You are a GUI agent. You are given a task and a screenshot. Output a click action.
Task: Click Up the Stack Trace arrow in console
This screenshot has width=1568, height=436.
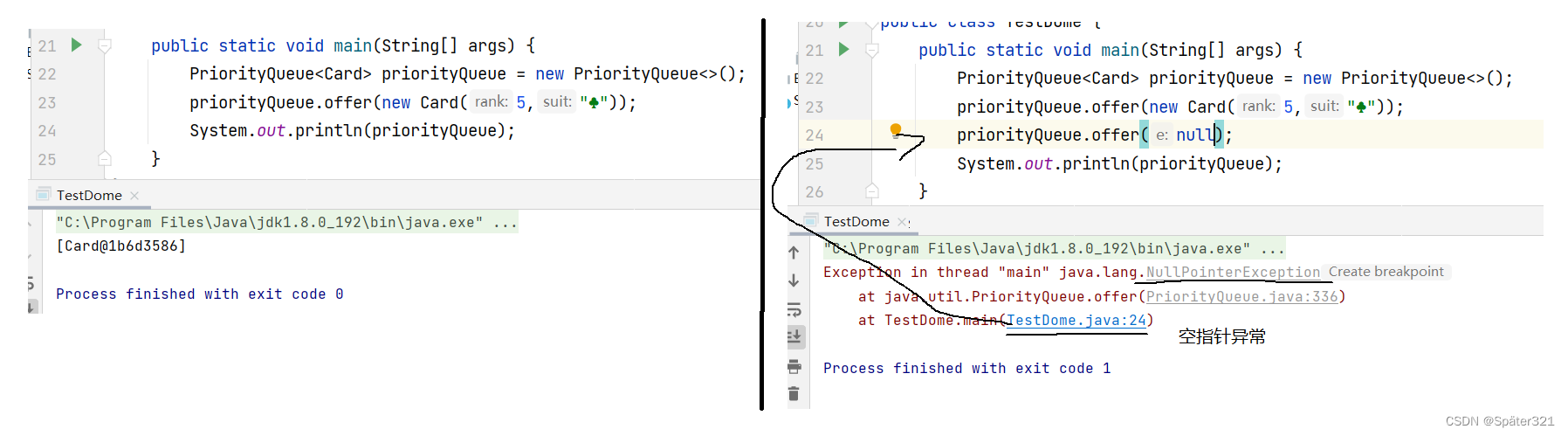(x=794, y=253)
